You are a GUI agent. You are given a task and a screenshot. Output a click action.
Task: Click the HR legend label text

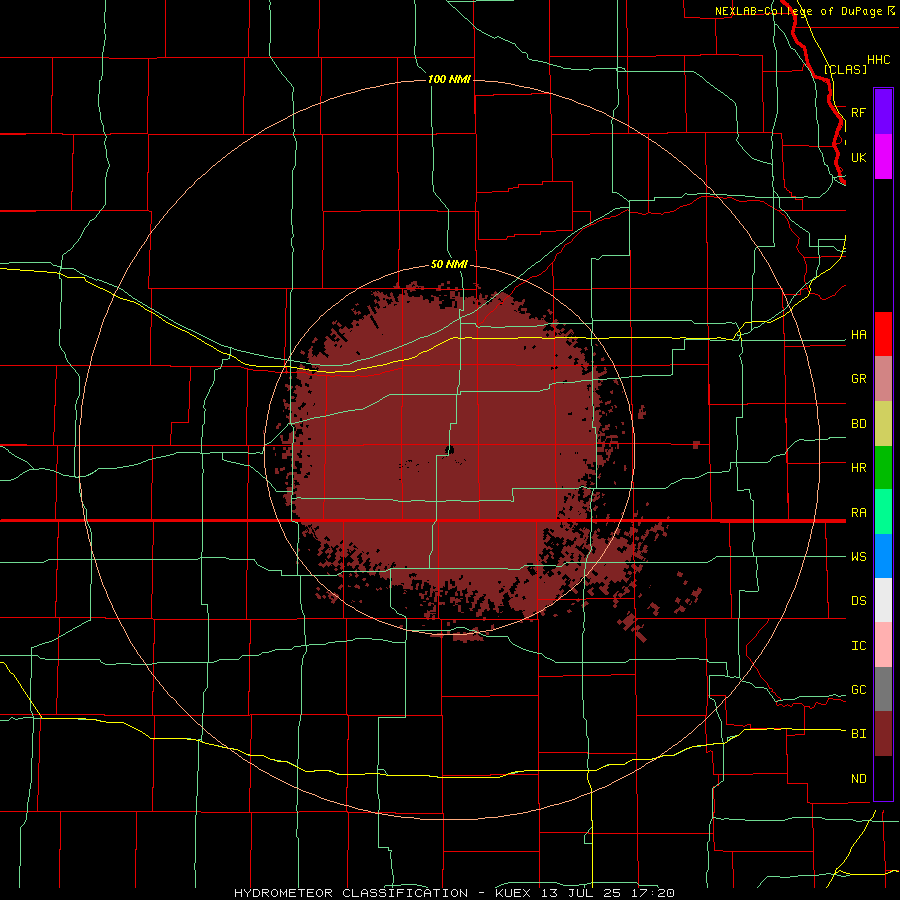tap(858, 468)
